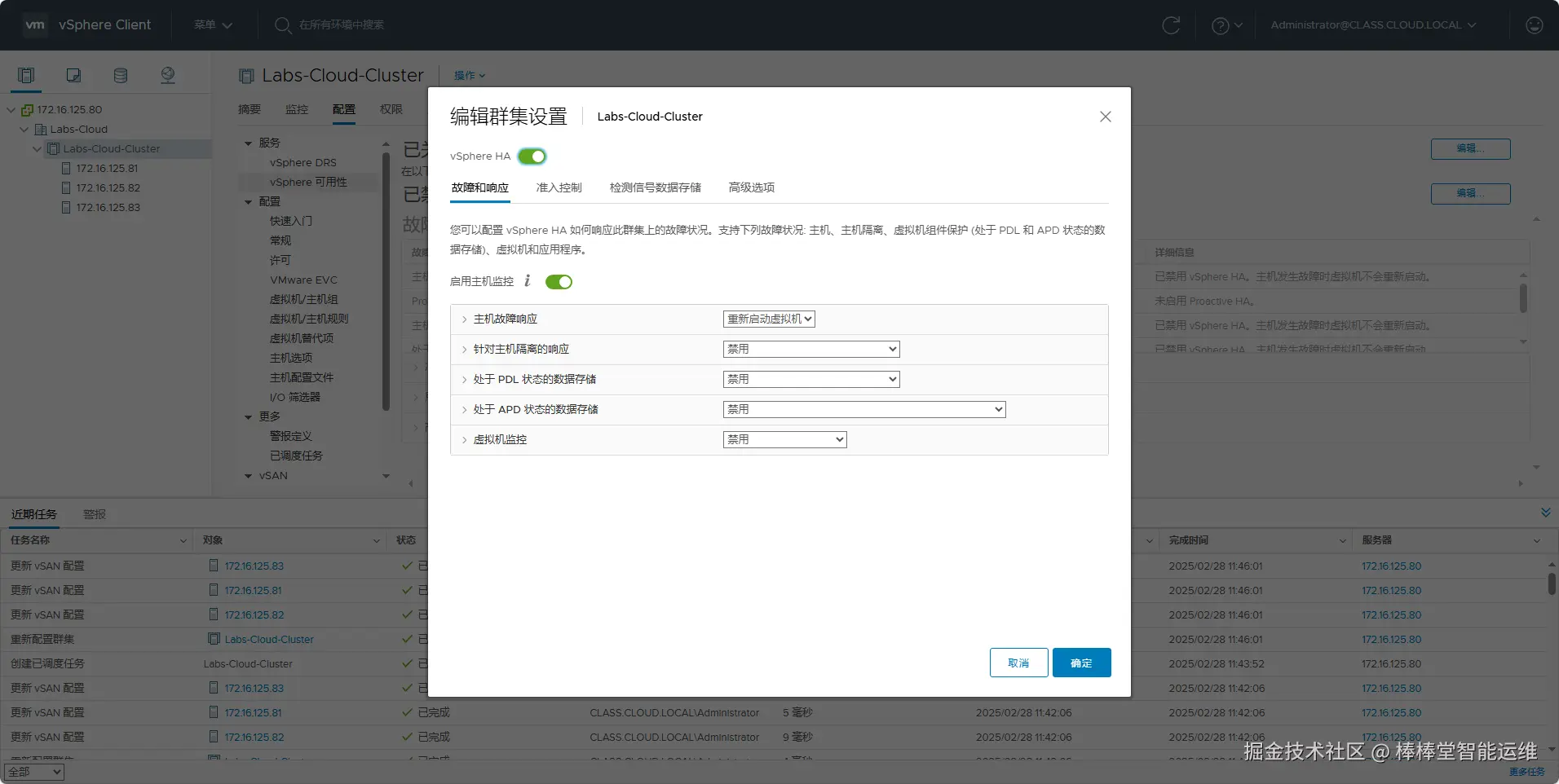The width and height of the screenshot is (1559, 784).
Task: Click the global search magnifier icon
Action: tap(283, 25)
